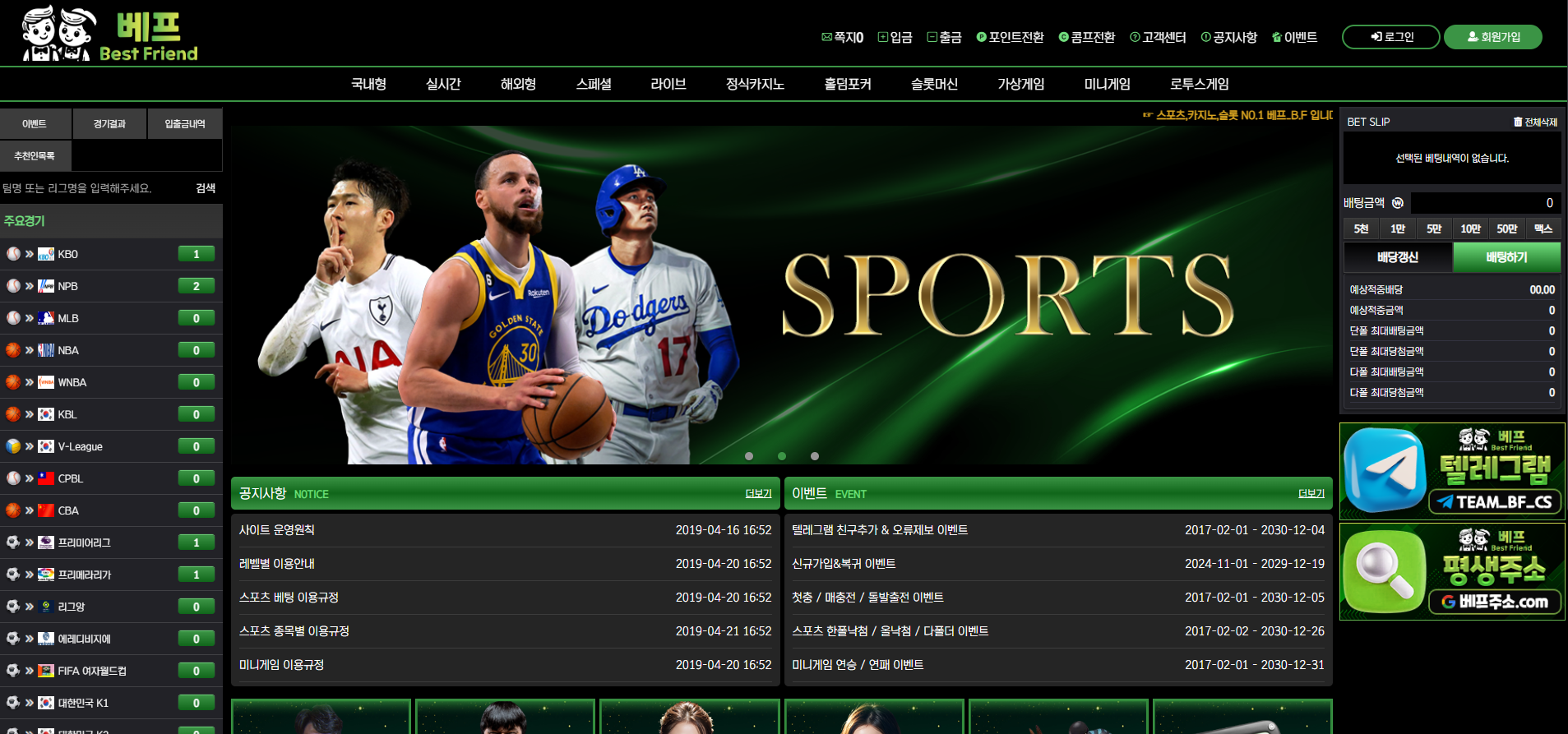Switch to the third banner slide dot
1568x734 pixels.
click(815, 456)
